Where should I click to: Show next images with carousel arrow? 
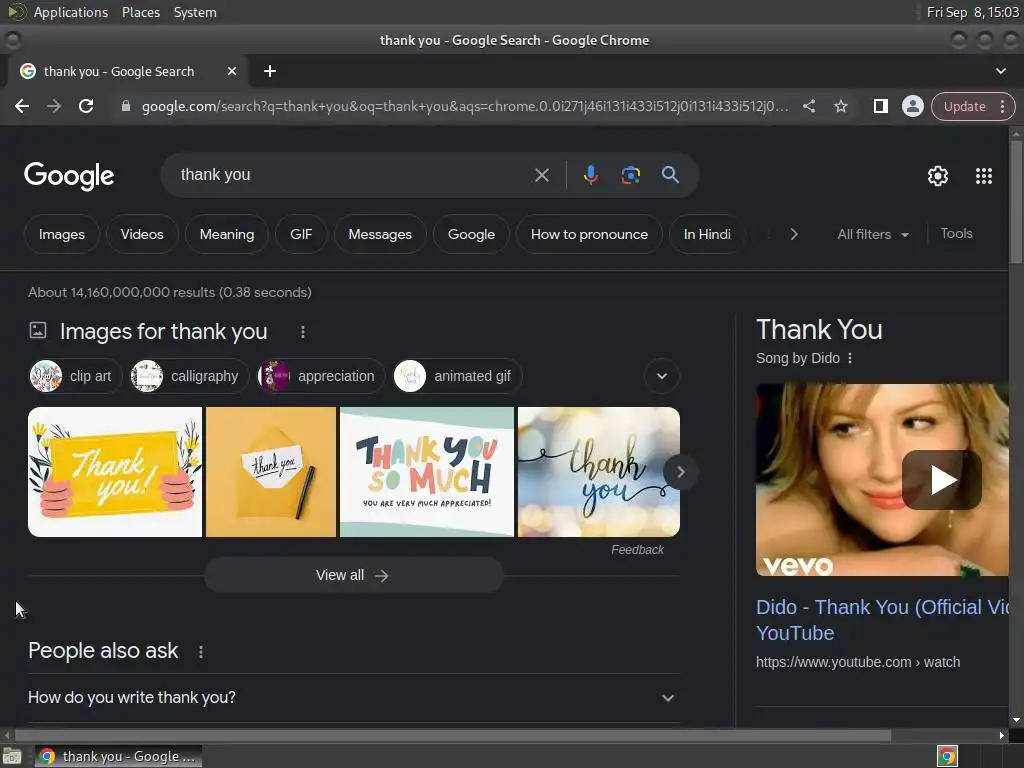[680, 472]
